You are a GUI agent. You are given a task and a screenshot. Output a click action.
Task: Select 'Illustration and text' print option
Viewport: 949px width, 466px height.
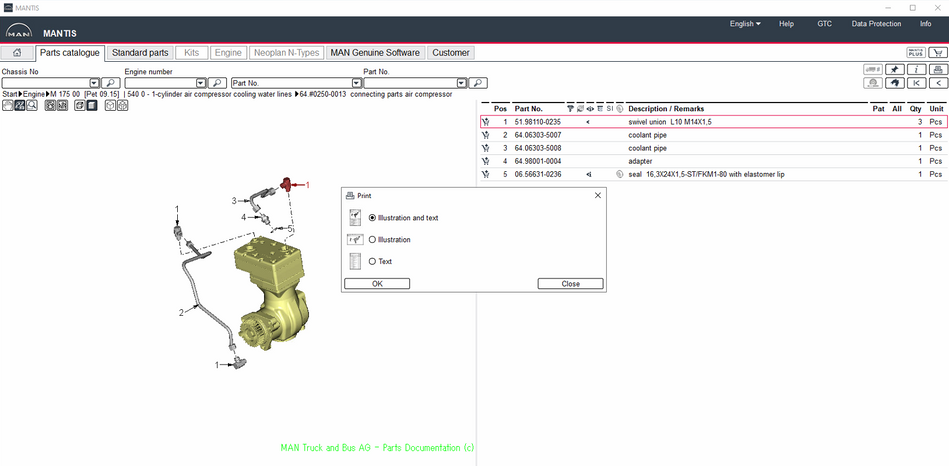373,217
